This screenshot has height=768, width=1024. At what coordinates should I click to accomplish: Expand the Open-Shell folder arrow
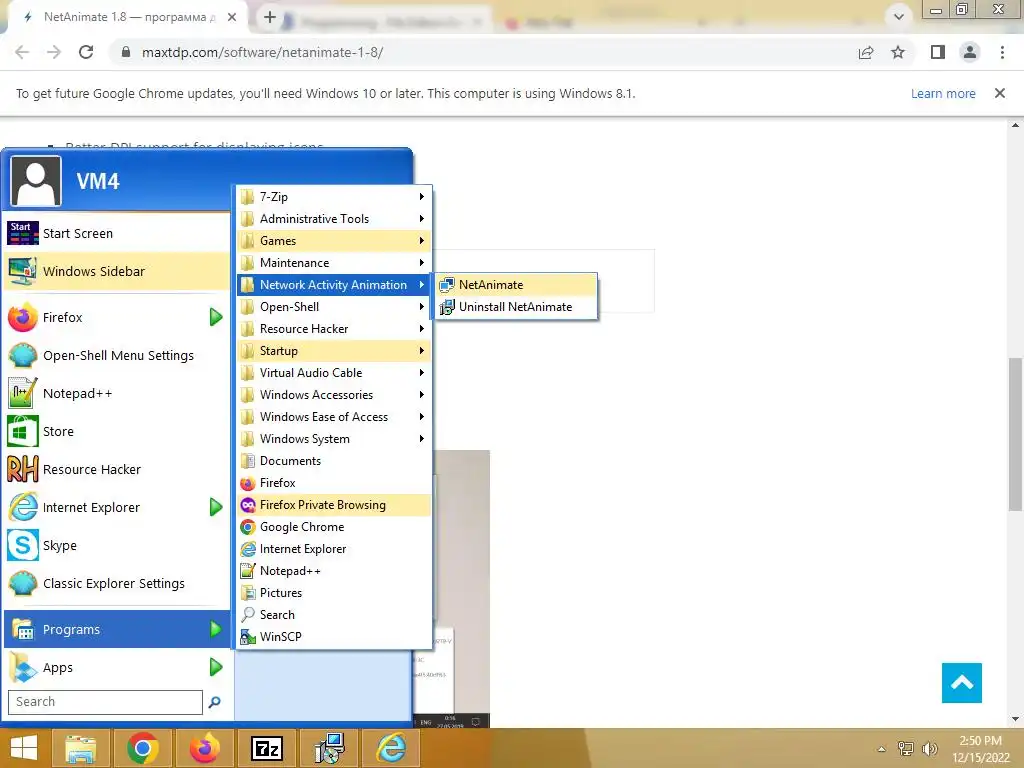[x=422, y=307]
